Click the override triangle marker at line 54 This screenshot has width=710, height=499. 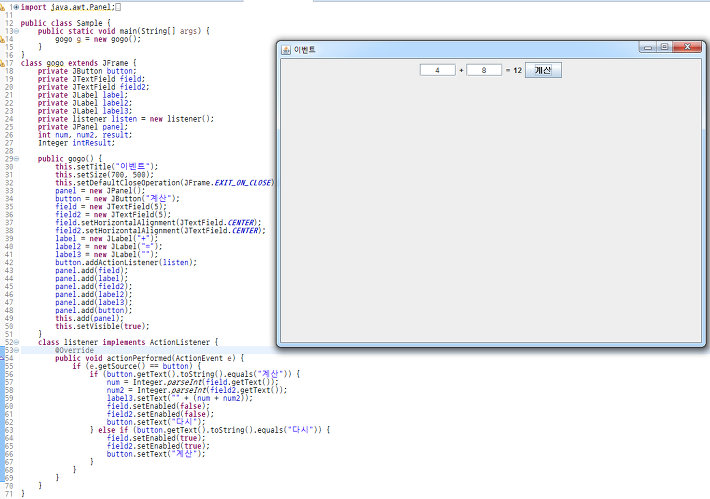[x=2, y=358]
